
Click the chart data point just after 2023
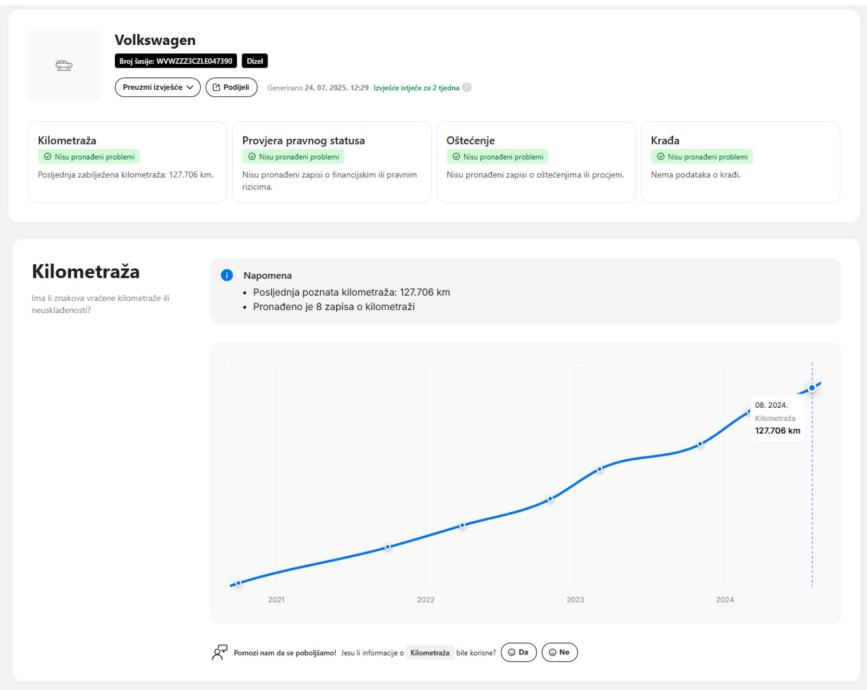600,468
